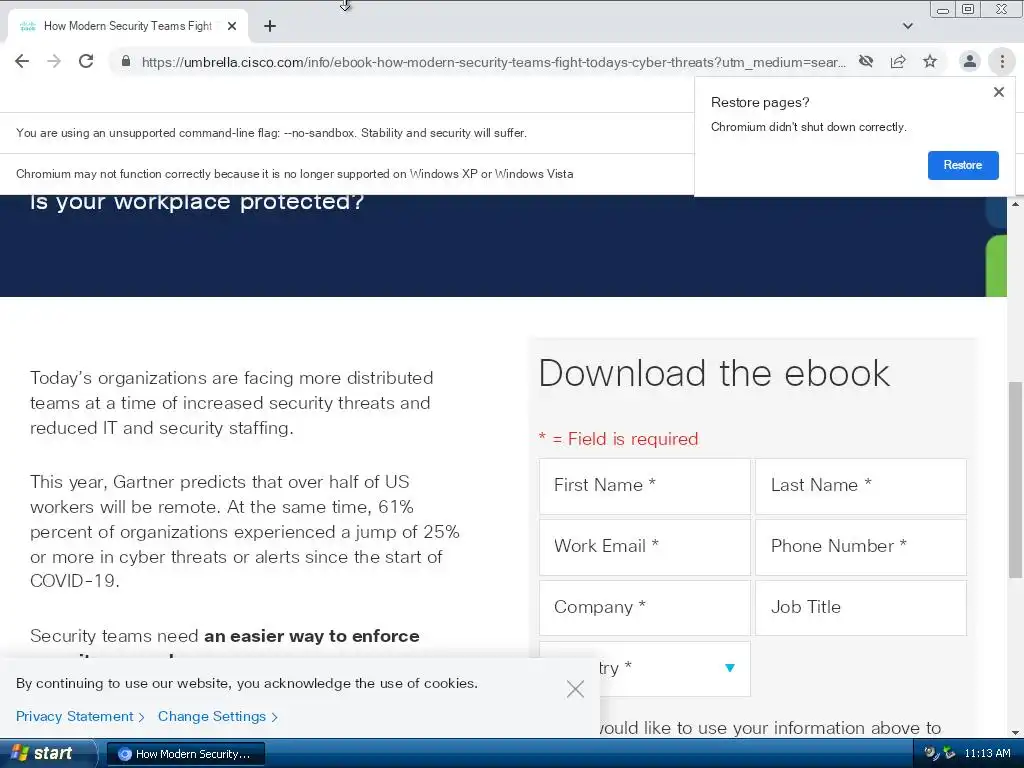Click the Job Title field
1024x768 pixels.
click(x=861, y=607)
